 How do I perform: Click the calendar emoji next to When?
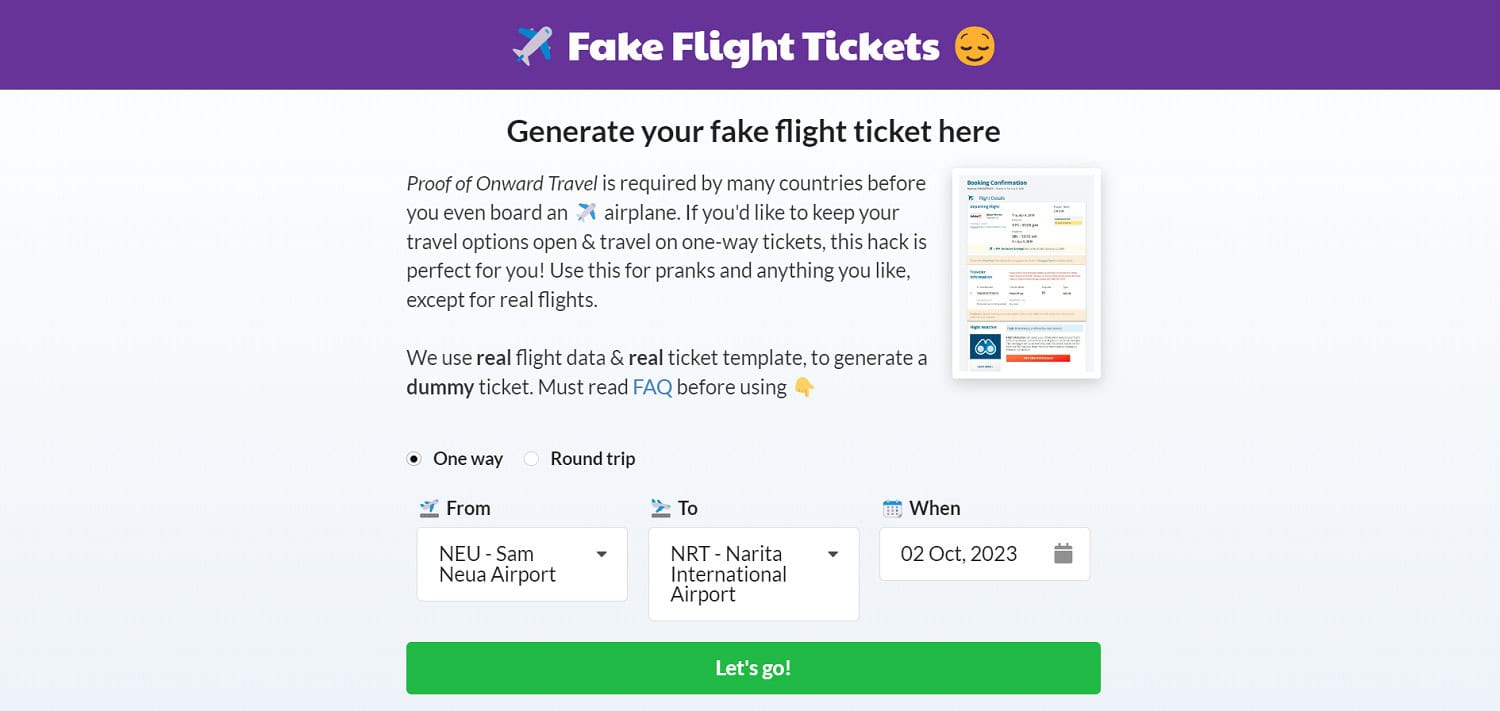click(892, 508)
